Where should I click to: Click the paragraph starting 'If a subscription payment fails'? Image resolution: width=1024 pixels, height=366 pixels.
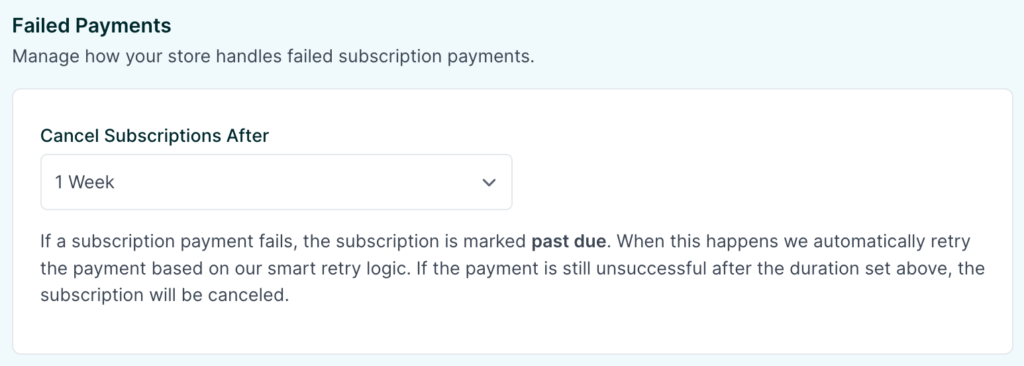pyautogui.click(x=513, y=269)
